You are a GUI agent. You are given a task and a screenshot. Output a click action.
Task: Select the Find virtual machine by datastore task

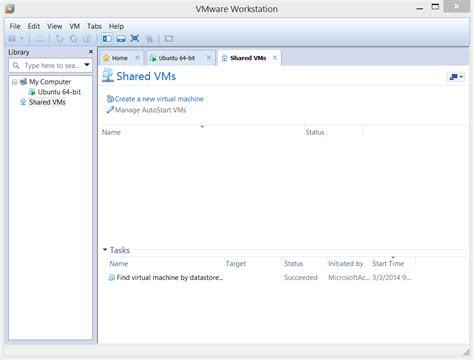tap(170, 278)
